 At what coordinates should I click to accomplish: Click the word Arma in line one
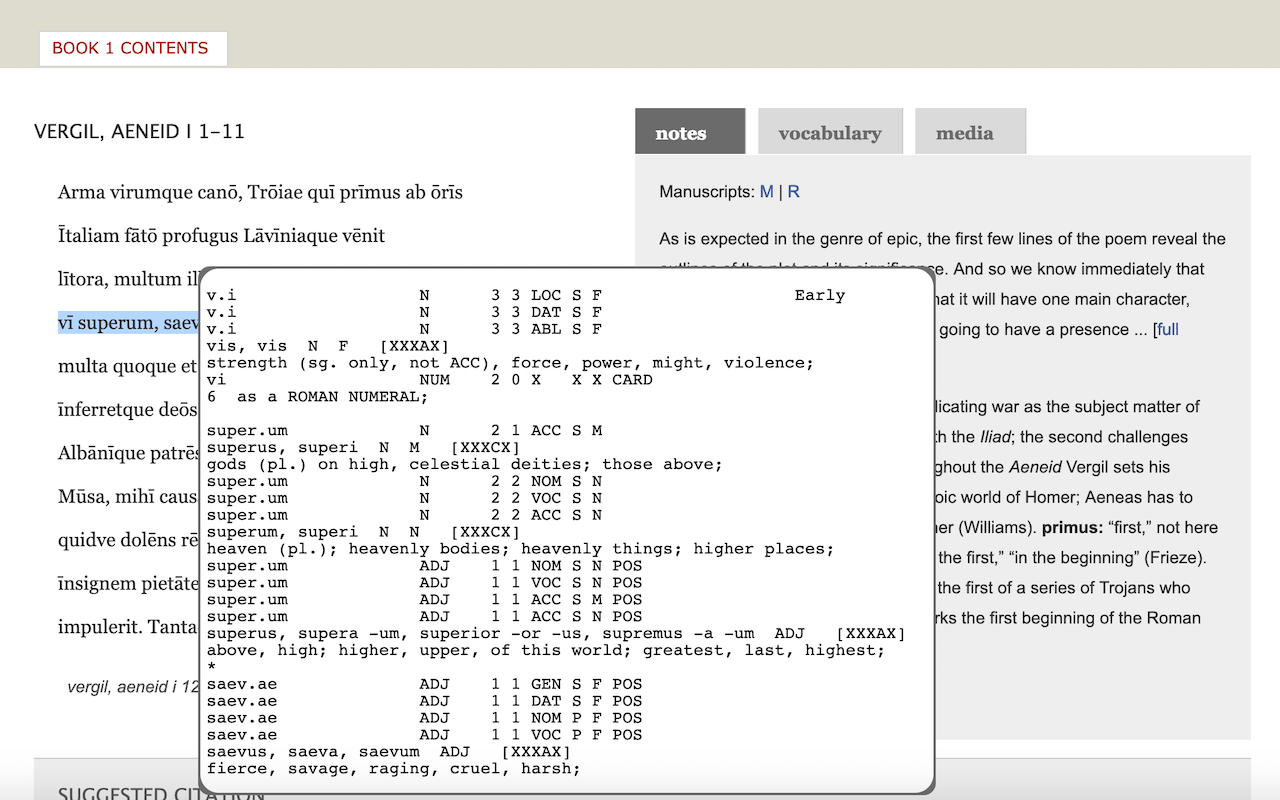point(83,192)
